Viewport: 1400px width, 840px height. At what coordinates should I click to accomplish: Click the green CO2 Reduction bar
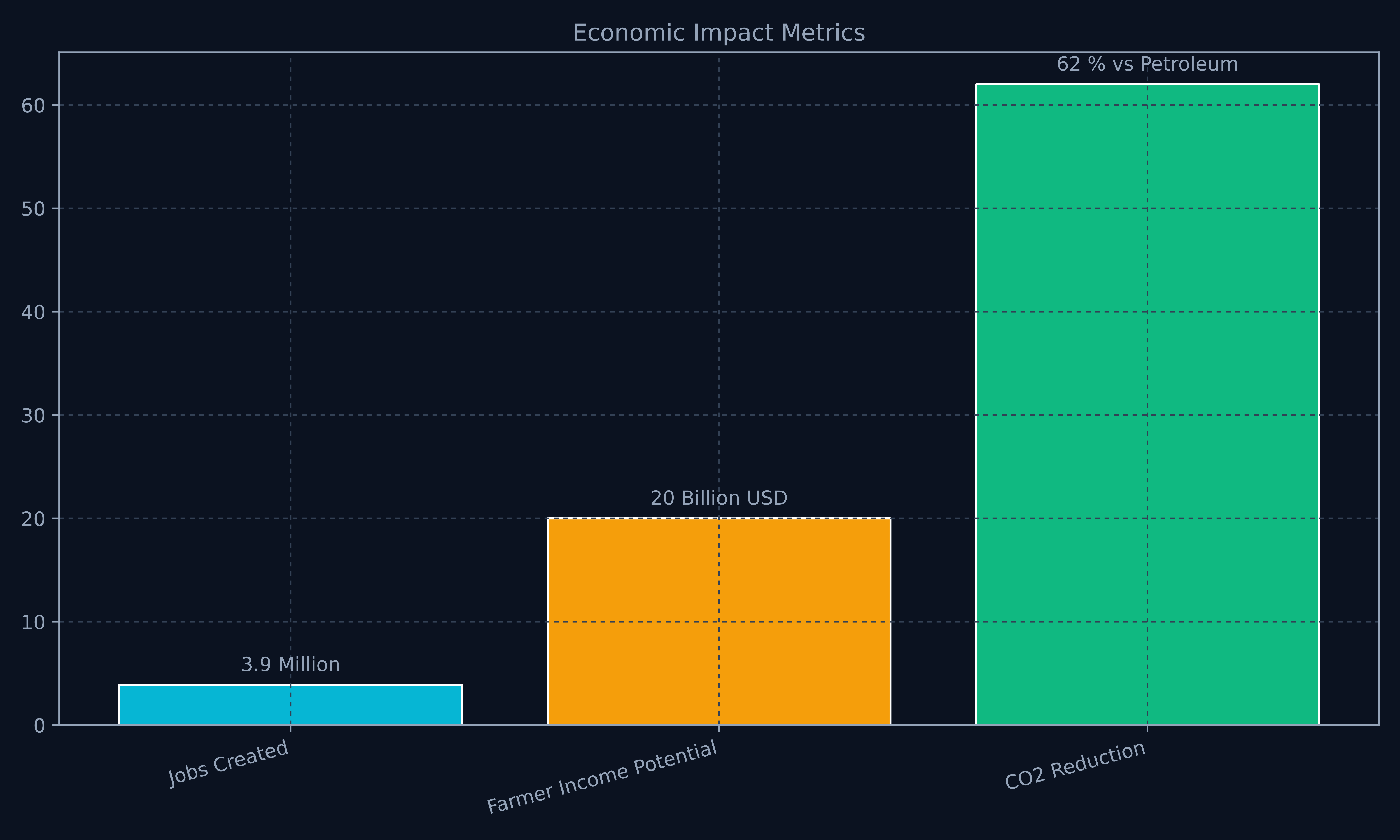click(1147, 404)
